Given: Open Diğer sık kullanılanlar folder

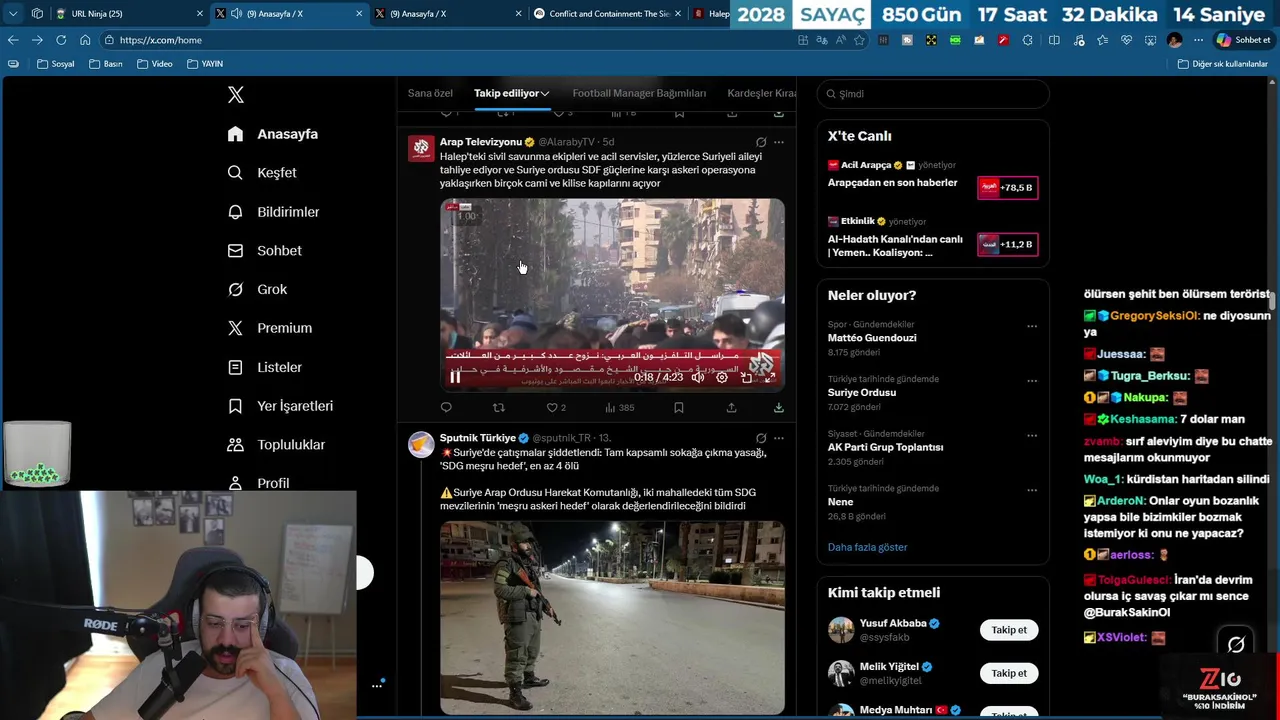Looking at the screenshot, I should (x=1222, y=64).
